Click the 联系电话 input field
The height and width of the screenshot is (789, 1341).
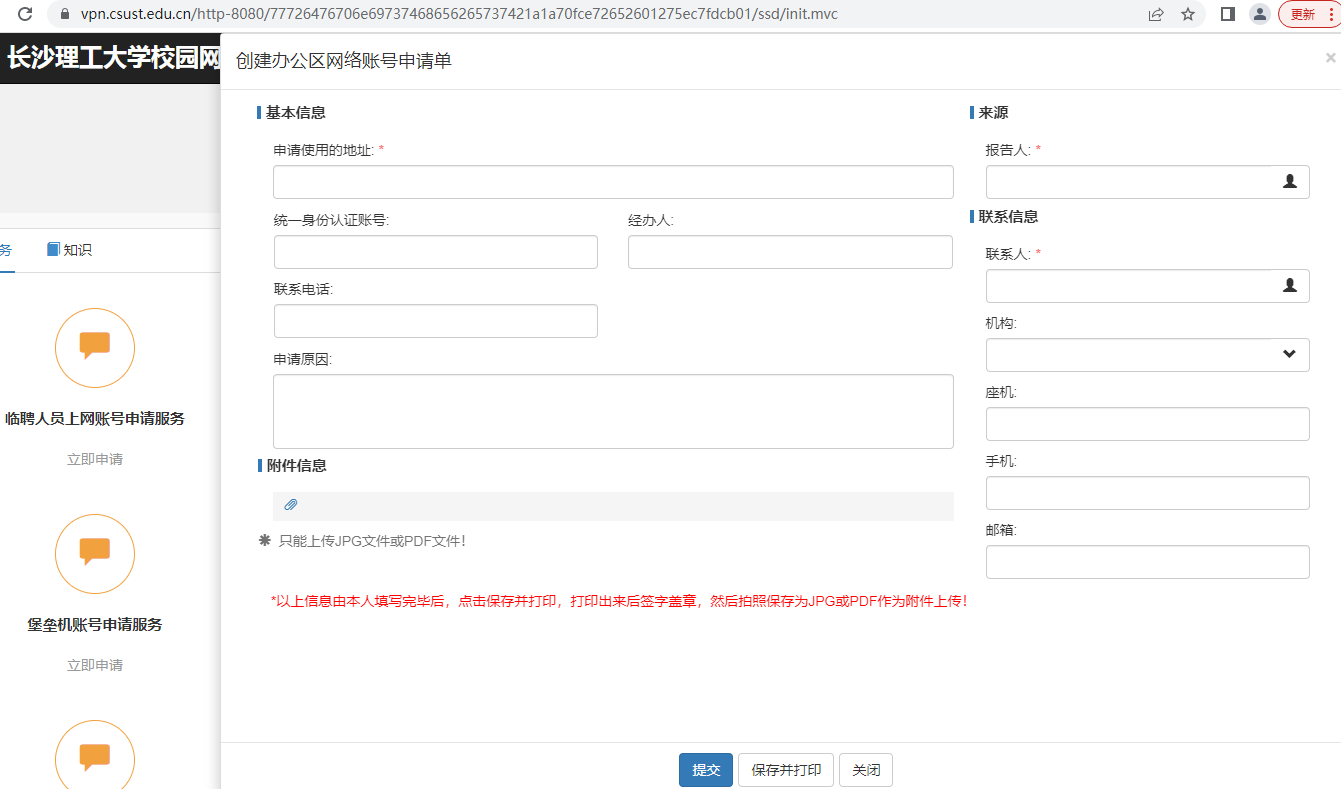[x=435, y=321]
